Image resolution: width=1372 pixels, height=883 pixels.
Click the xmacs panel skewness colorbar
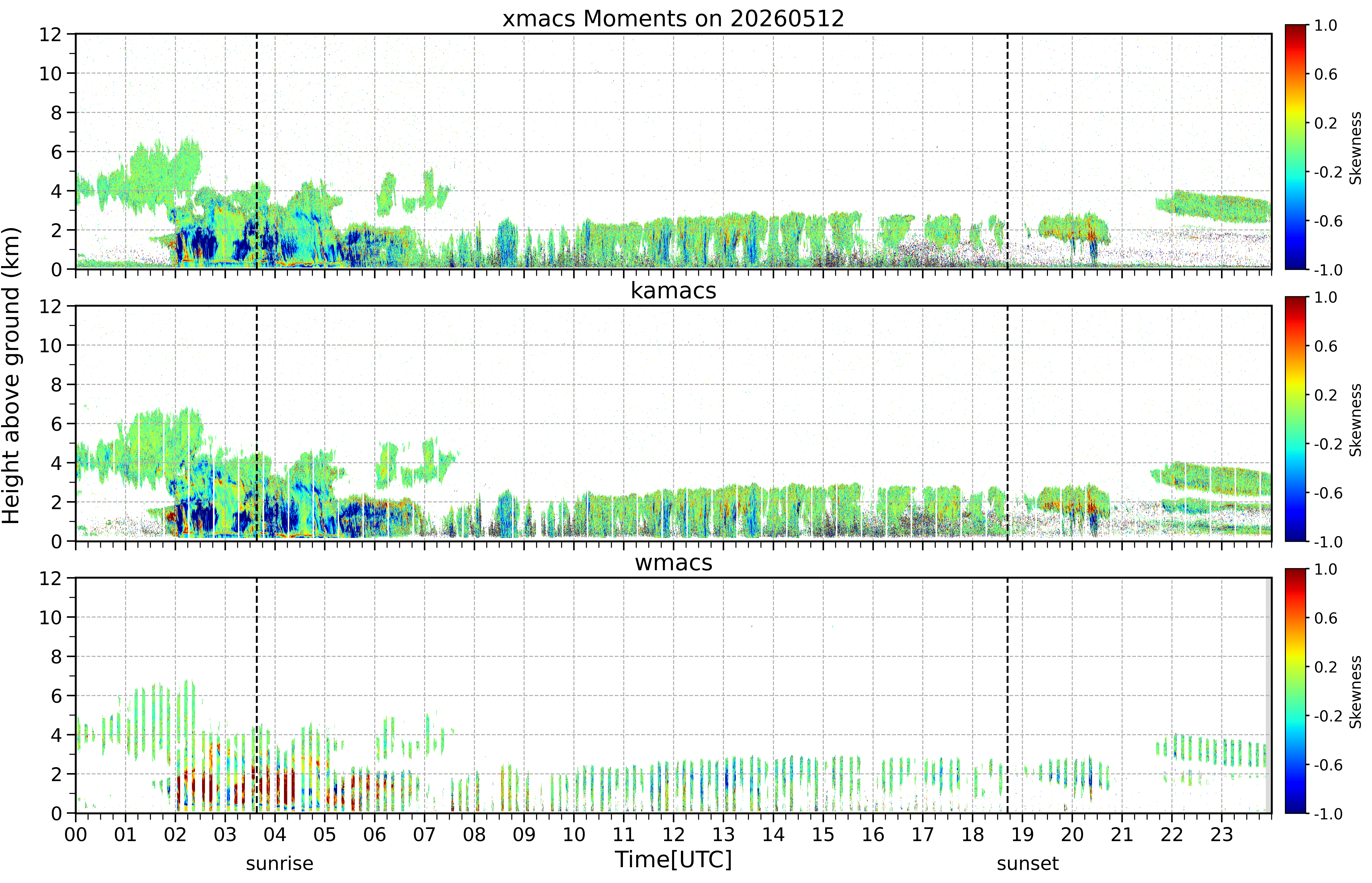pos(1295,147)
